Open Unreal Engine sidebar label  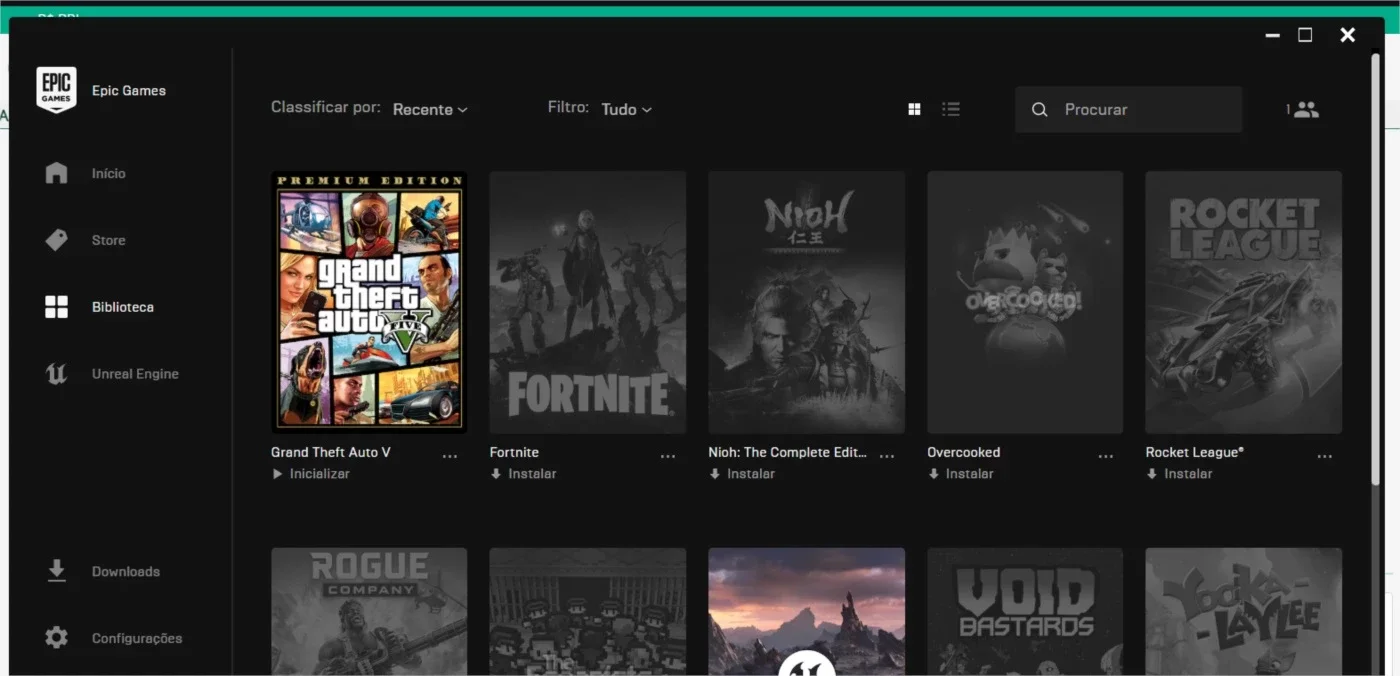pyautogui.click(x=135, y=374)
